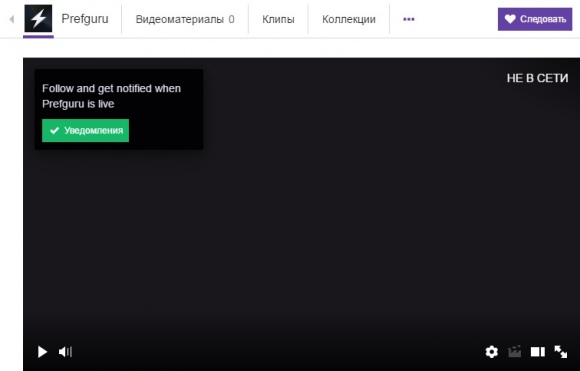Image resolution: width=580 pixels, height=371 pixels.
Task: Play the Prefguru stream video
Action: (43, 352)
